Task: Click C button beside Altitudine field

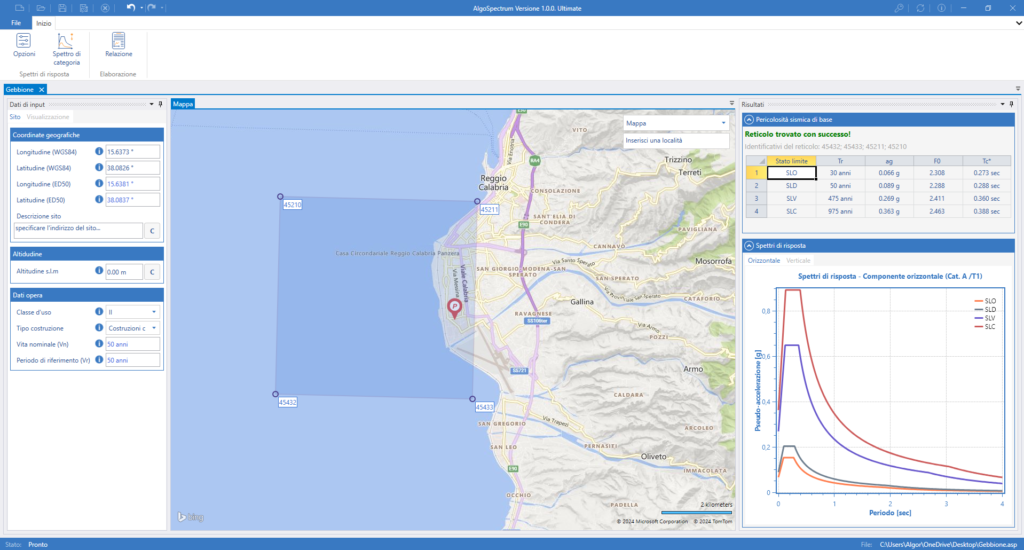Action: [x=152, y=272]
